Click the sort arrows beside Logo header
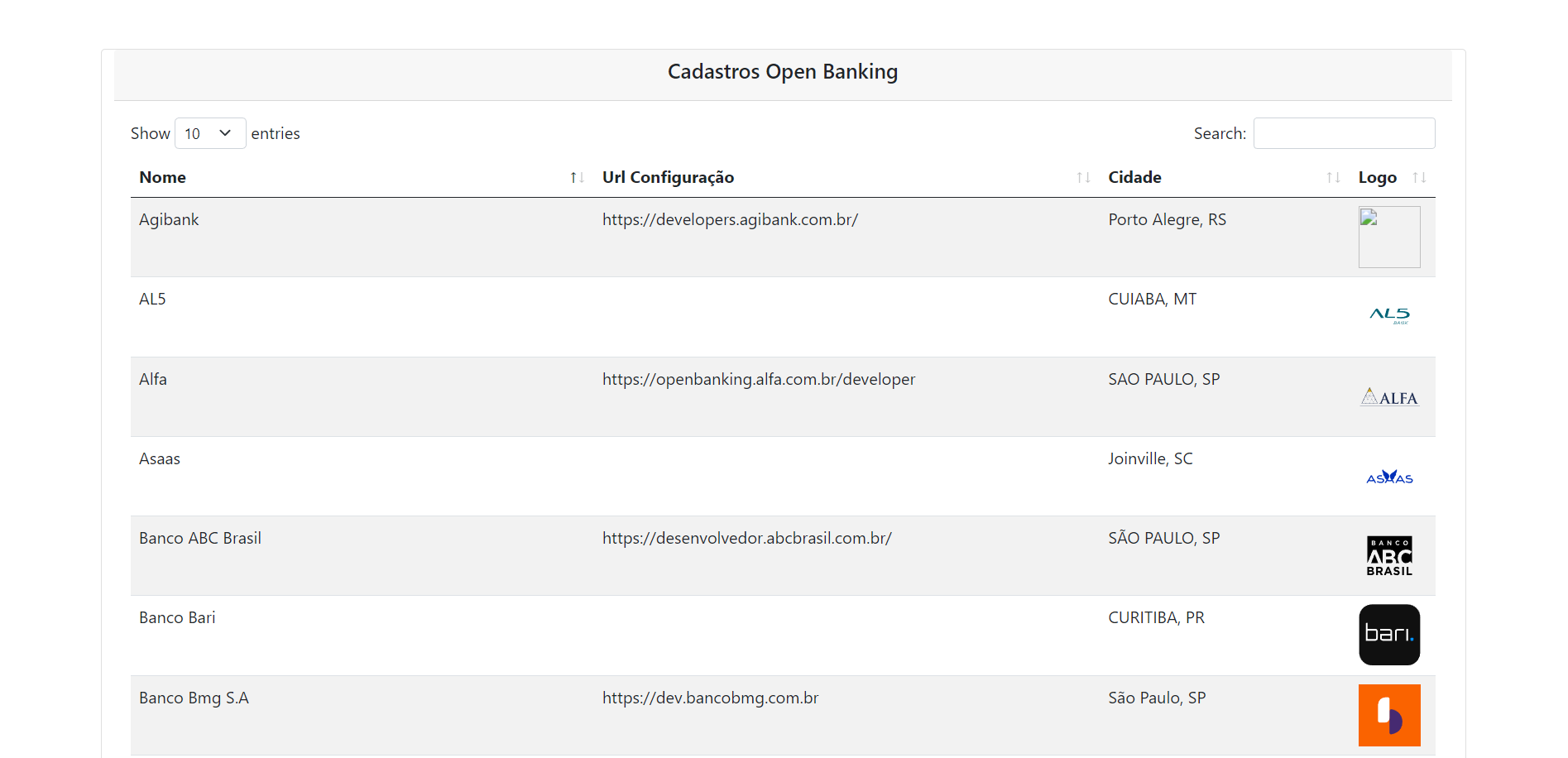 (1420, 177)
